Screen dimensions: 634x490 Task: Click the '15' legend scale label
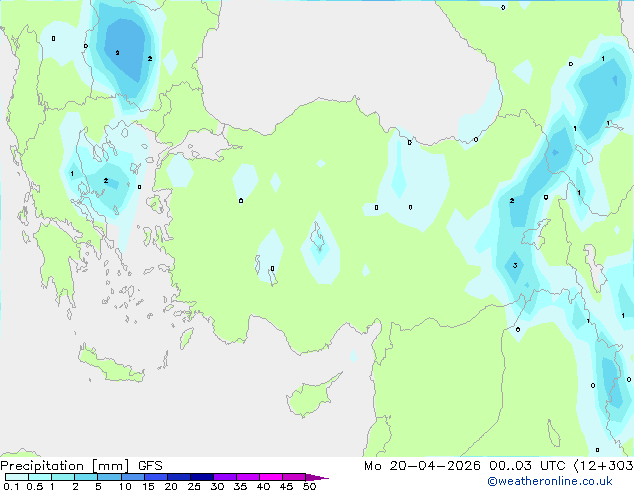coord(148,486)
